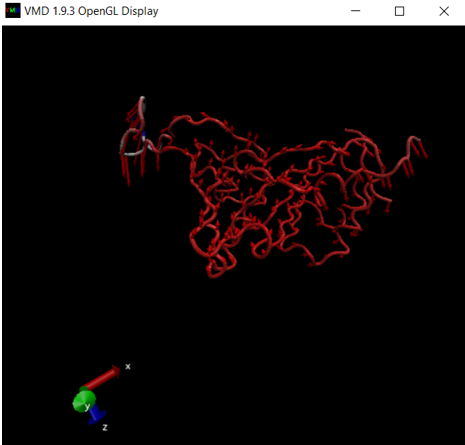Click the green y-axis cylinder of the axes indicator
The height and width of the screenshot is (445, 465).
tap(84, 401)
